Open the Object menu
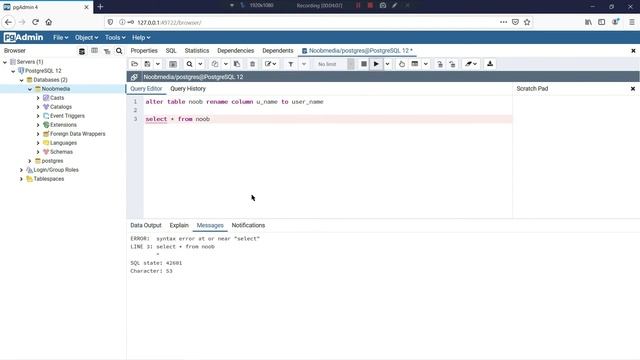This screenshot has height=360, width=640. coord(86,38)
